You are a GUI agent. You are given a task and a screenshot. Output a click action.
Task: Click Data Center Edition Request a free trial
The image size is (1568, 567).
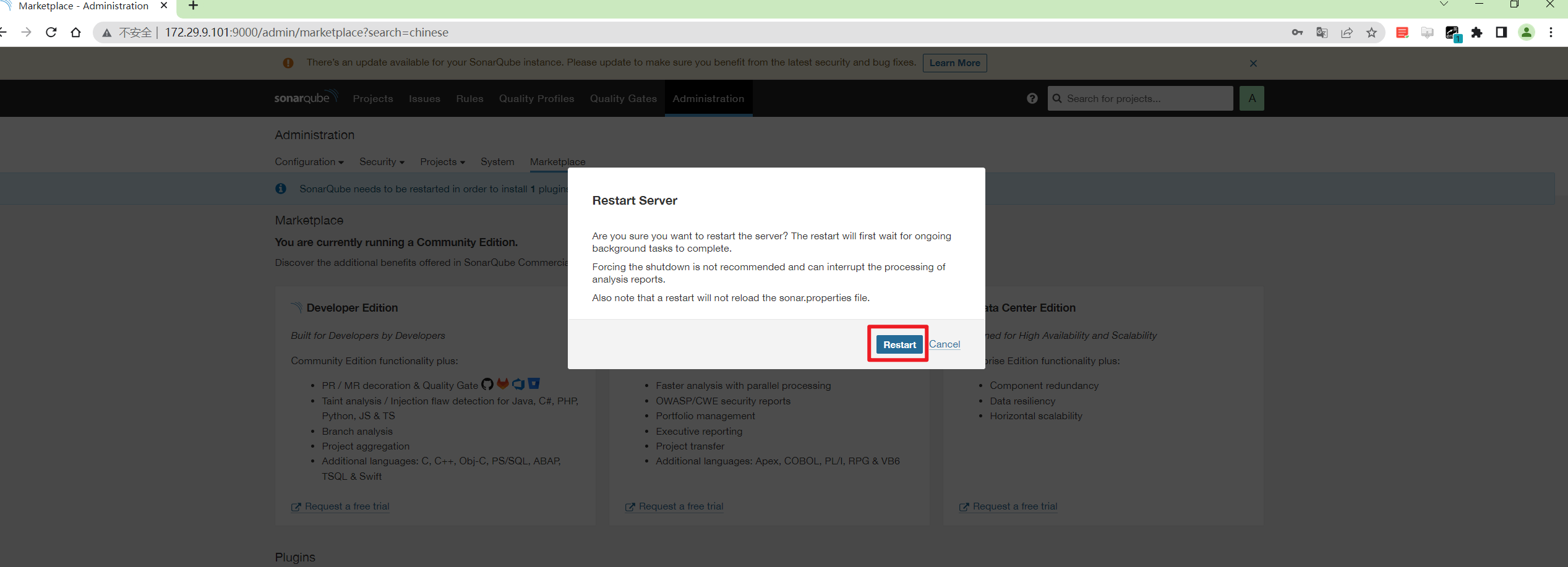coord(1008,506)
